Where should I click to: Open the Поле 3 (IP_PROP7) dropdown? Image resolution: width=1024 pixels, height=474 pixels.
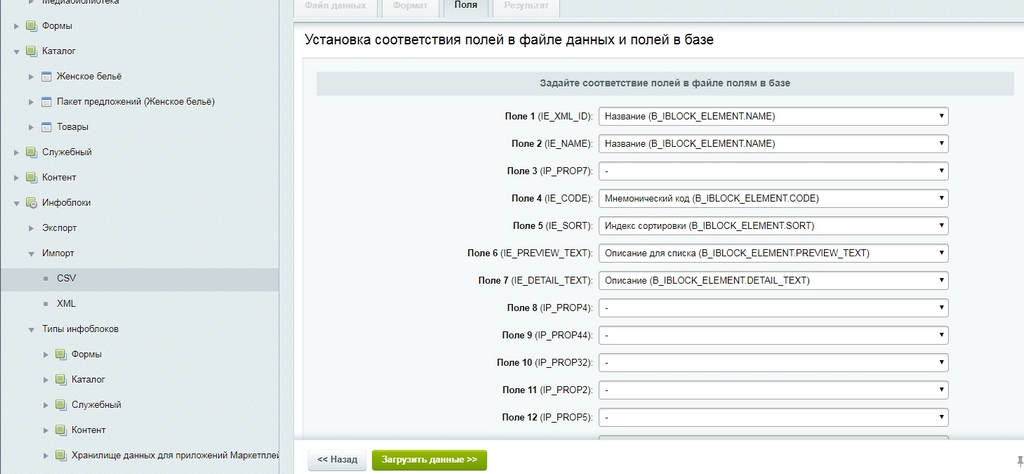[x=773, y=171]
